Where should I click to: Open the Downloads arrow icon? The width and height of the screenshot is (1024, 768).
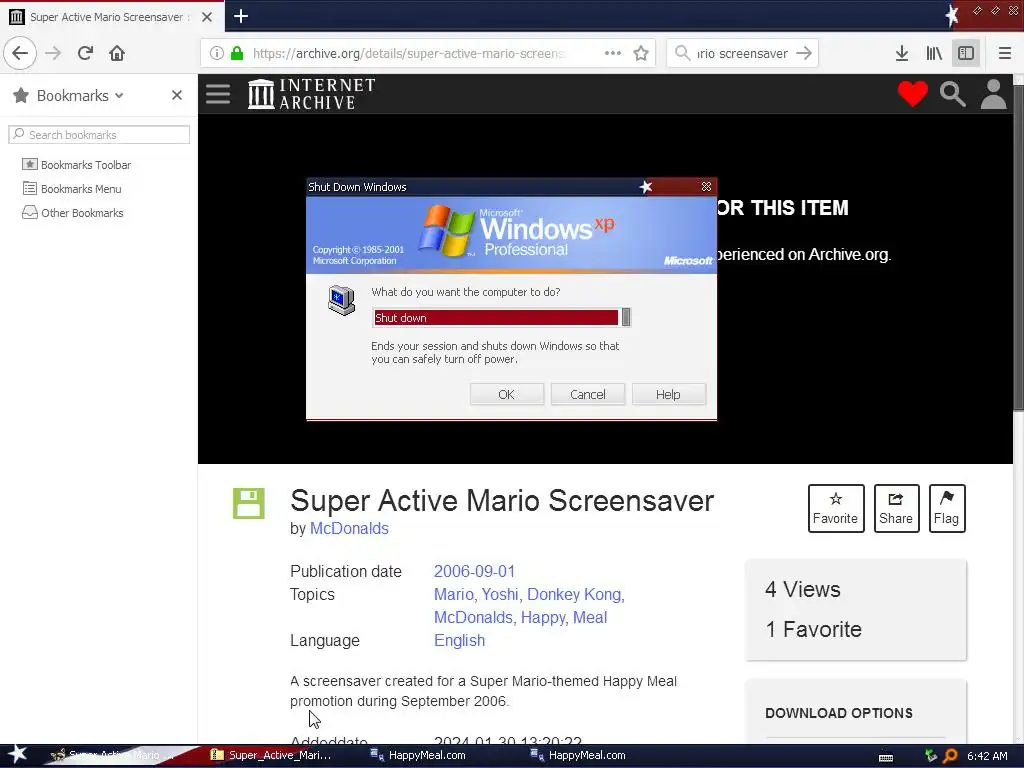point(902,53)
